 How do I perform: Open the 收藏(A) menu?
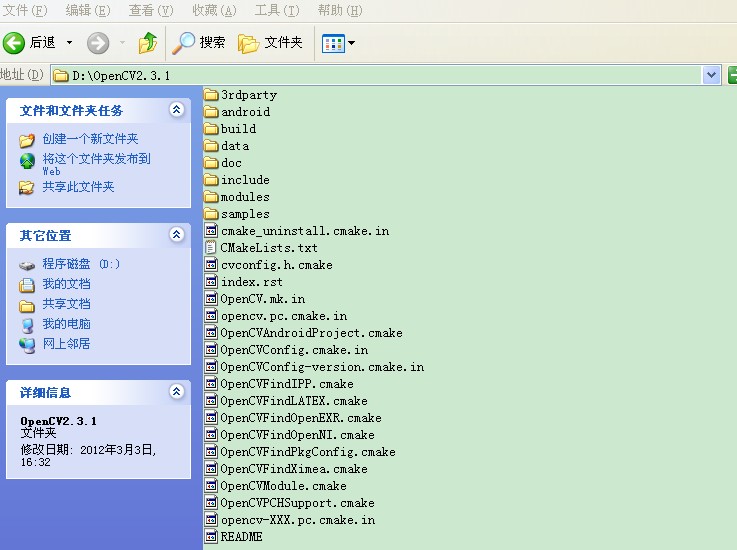tap(214, 10)
